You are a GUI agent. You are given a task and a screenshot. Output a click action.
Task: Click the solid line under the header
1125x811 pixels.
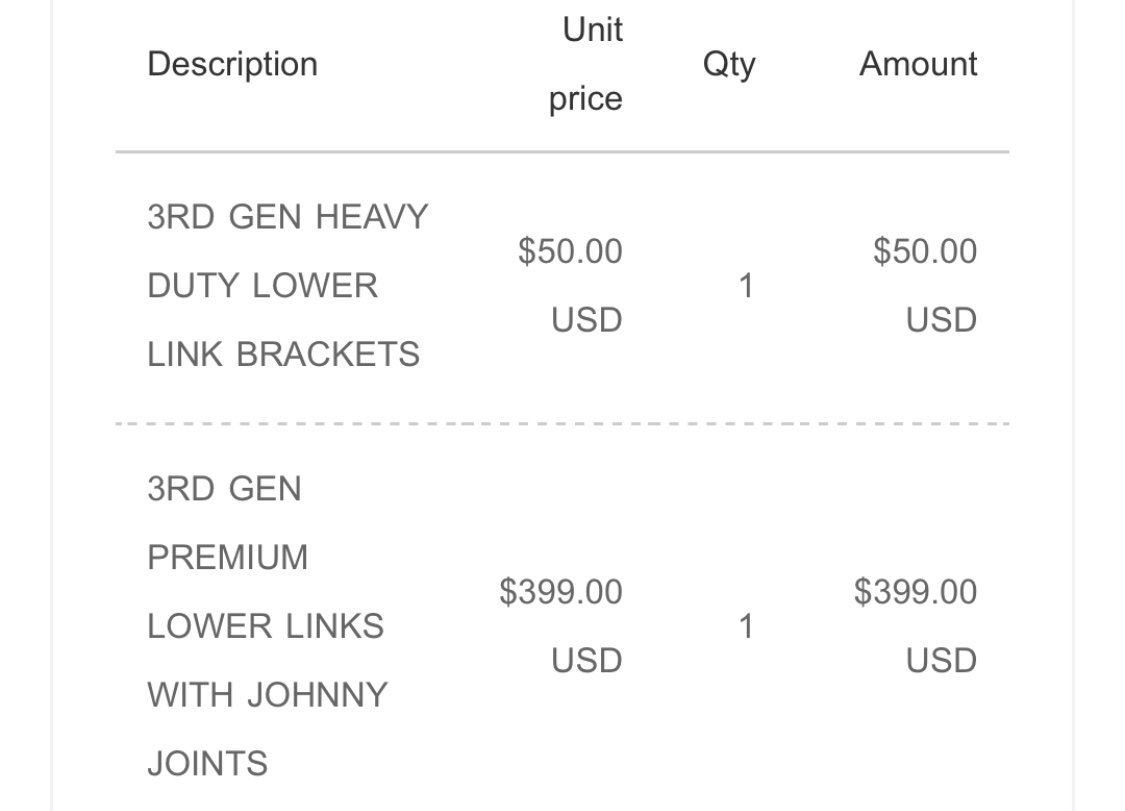[562, 152]
